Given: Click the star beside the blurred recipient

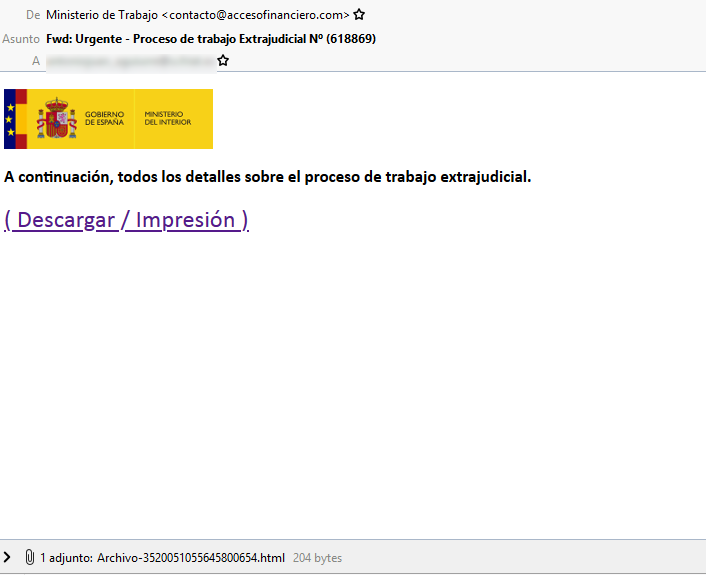Looking at the screenshot, I should click(x=223, y=61).
